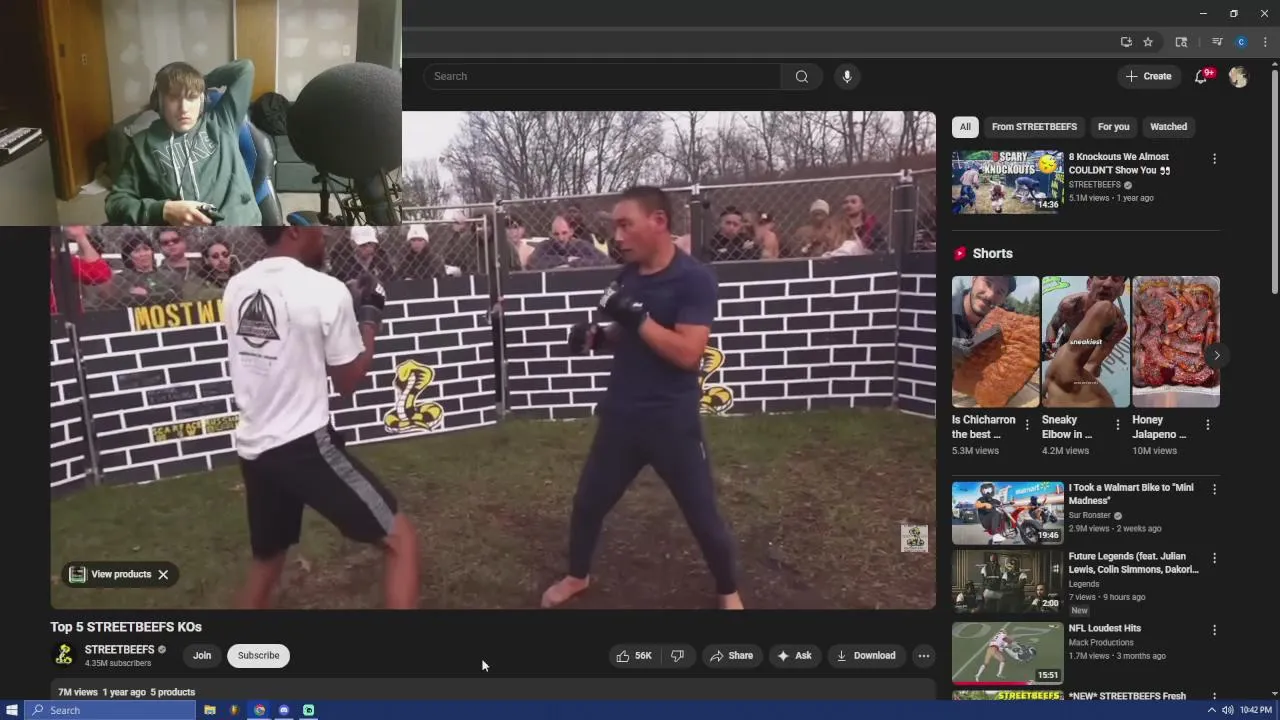Open options for Chicharron short

(1027, 425)
